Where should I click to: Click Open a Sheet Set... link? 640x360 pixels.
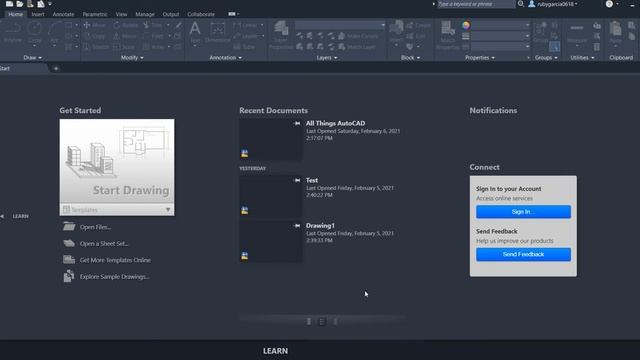104,243
